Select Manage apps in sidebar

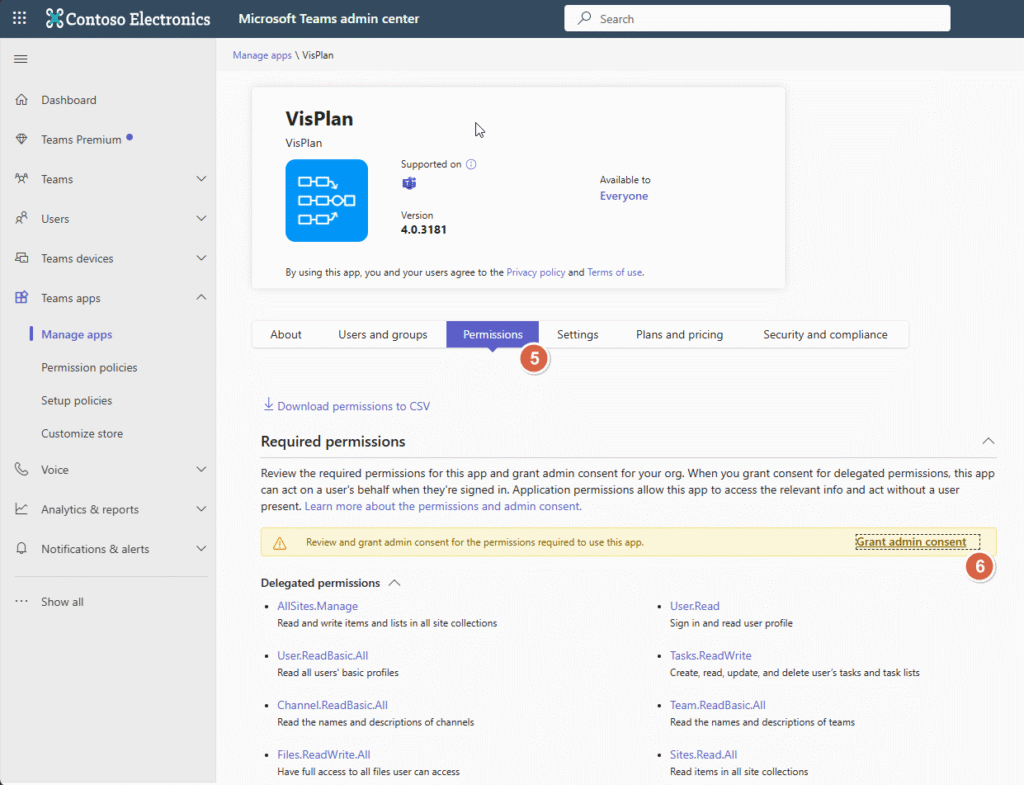[x=76, y=334]
